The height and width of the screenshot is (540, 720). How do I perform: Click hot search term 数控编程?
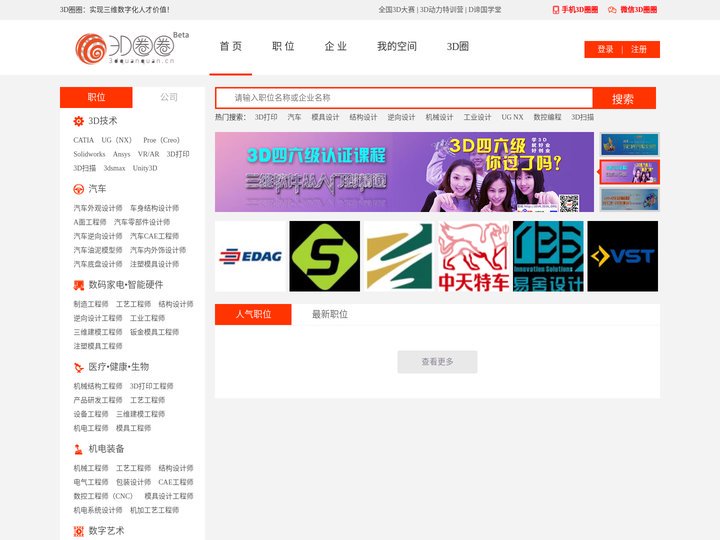click(x=547, y=117)
